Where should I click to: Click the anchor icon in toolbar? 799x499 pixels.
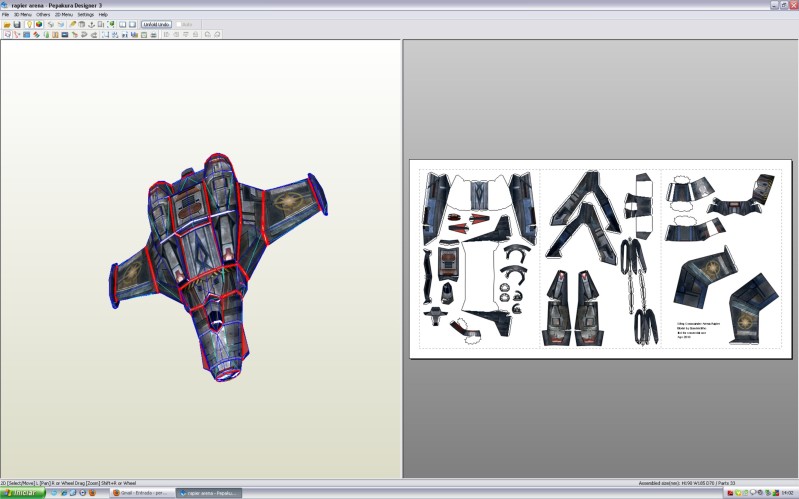click(91, 24)
